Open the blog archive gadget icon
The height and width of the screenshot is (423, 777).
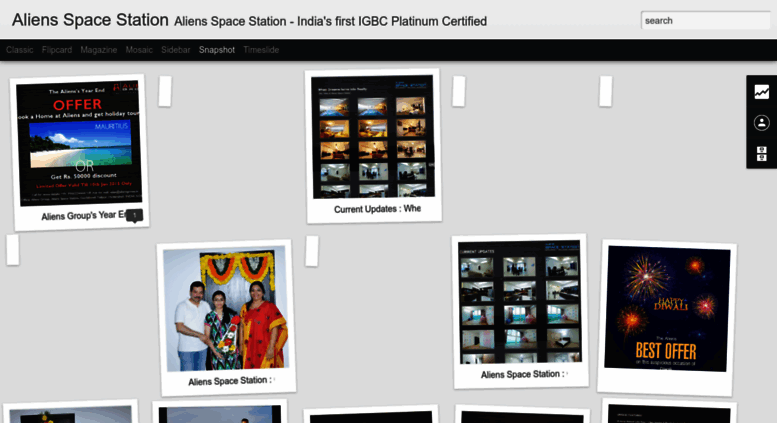tap(761, 154)
